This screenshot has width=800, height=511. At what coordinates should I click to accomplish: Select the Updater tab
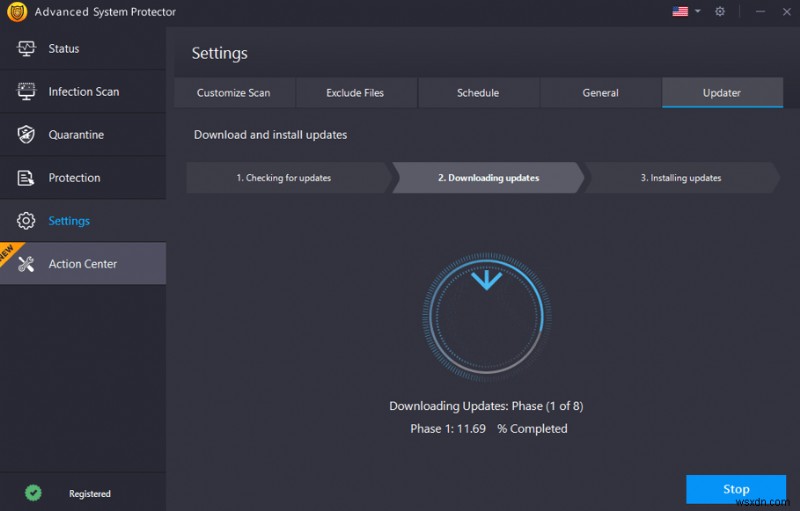point(722,93)
